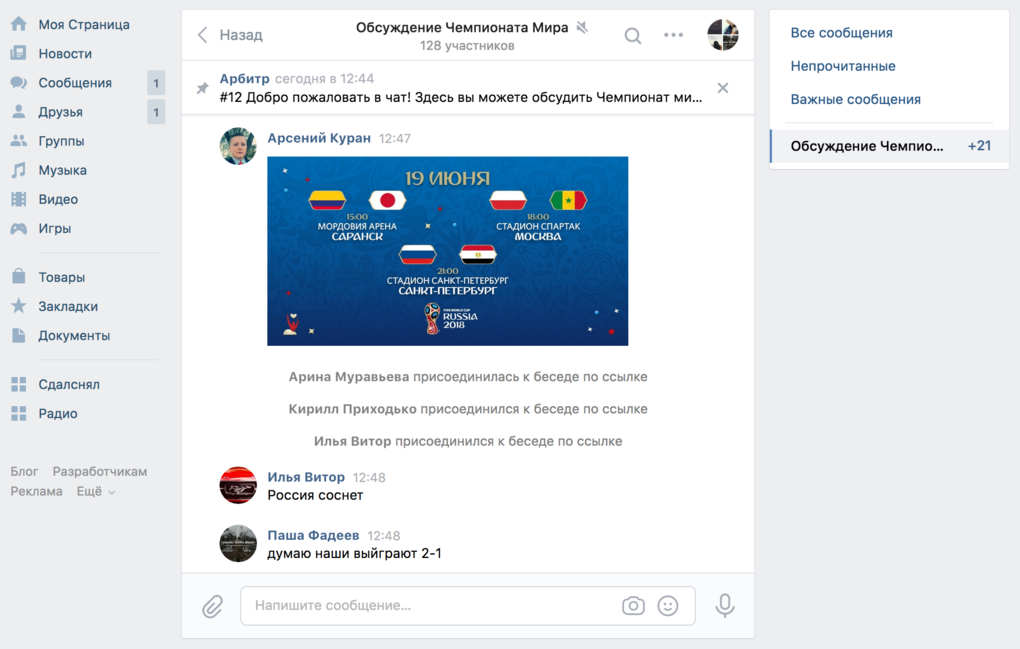Open the 19 июня match schedule image
The height and width of the screenshot is (649, 1020).
coord(448,251)
